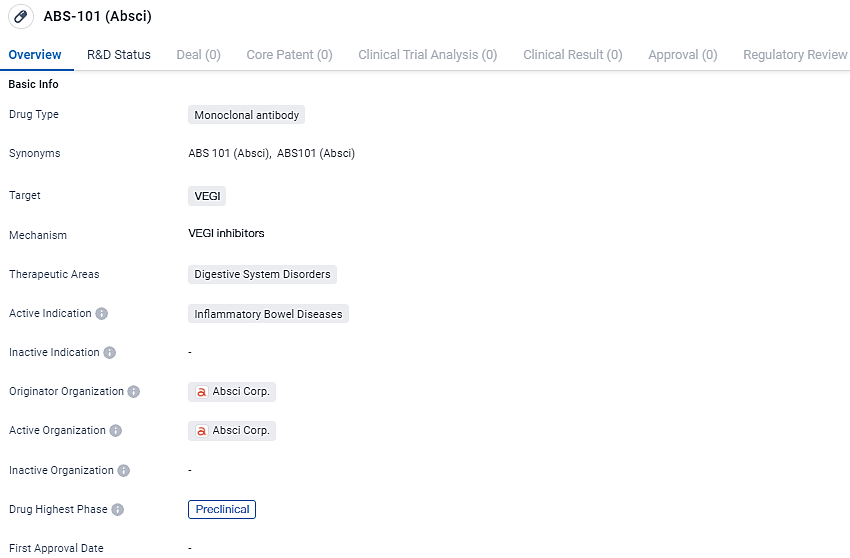Screen dimensions: 850x558
Task: Click info icon beside Drug Highest Phase
Action: [118, 510]
